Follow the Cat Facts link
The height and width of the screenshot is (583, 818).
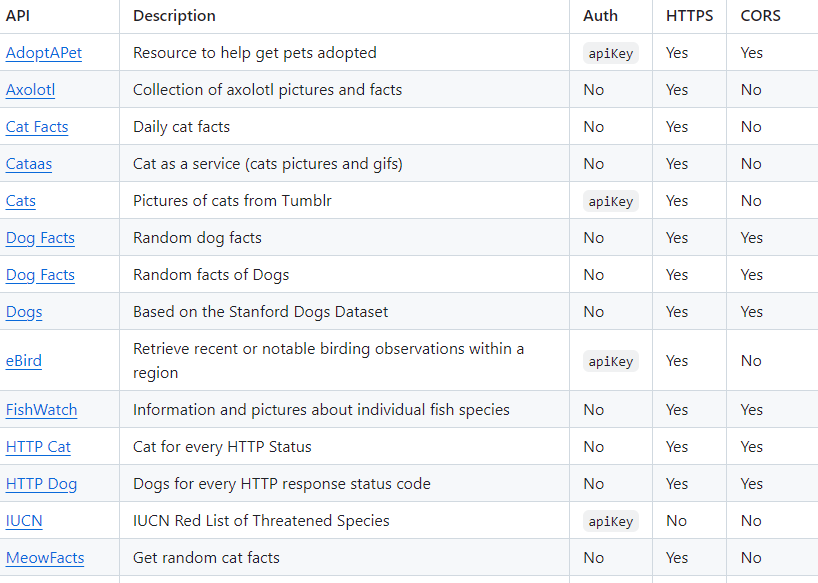(x=37, y=127)
